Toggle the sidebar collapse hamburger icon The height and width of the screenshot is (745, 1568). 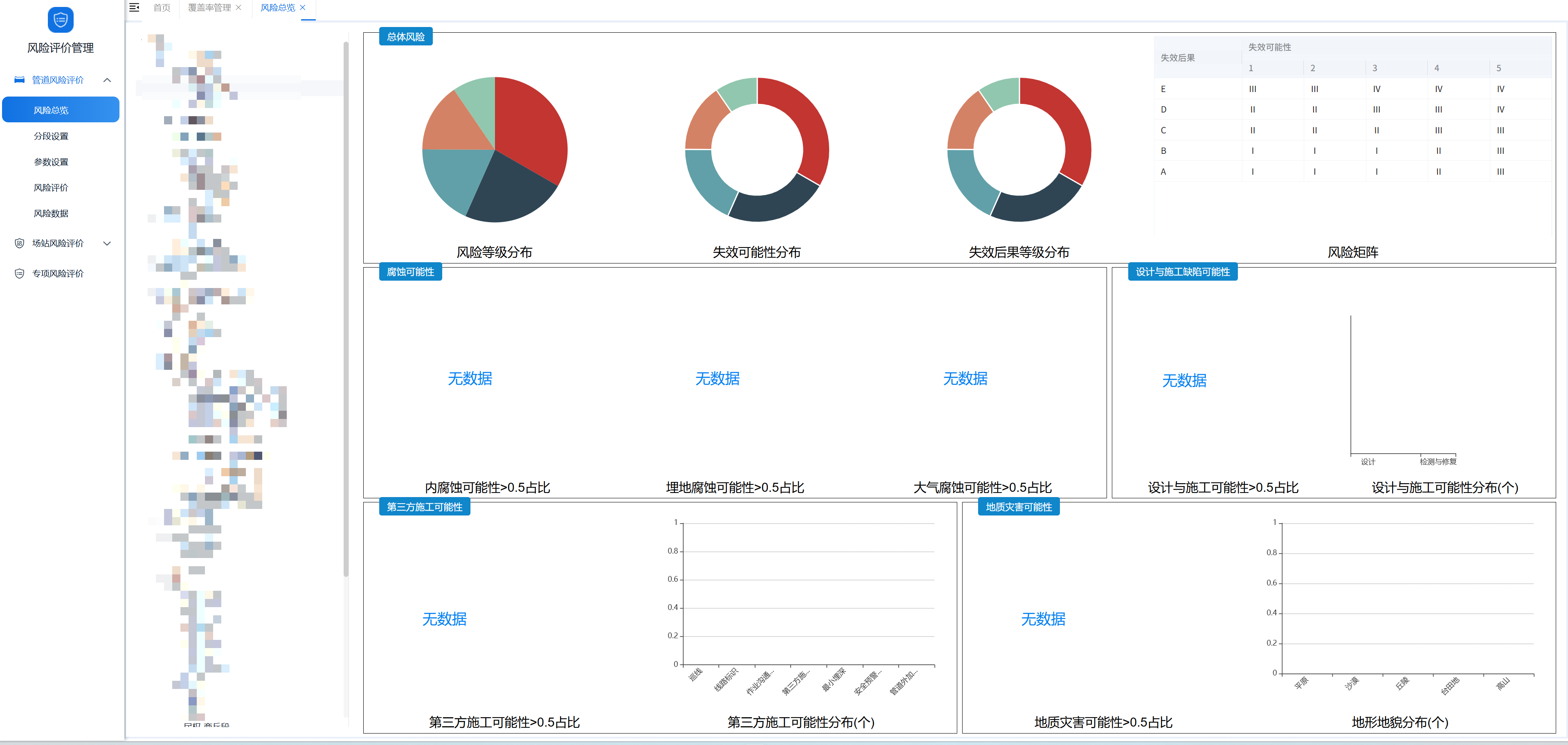coord(135,7)
